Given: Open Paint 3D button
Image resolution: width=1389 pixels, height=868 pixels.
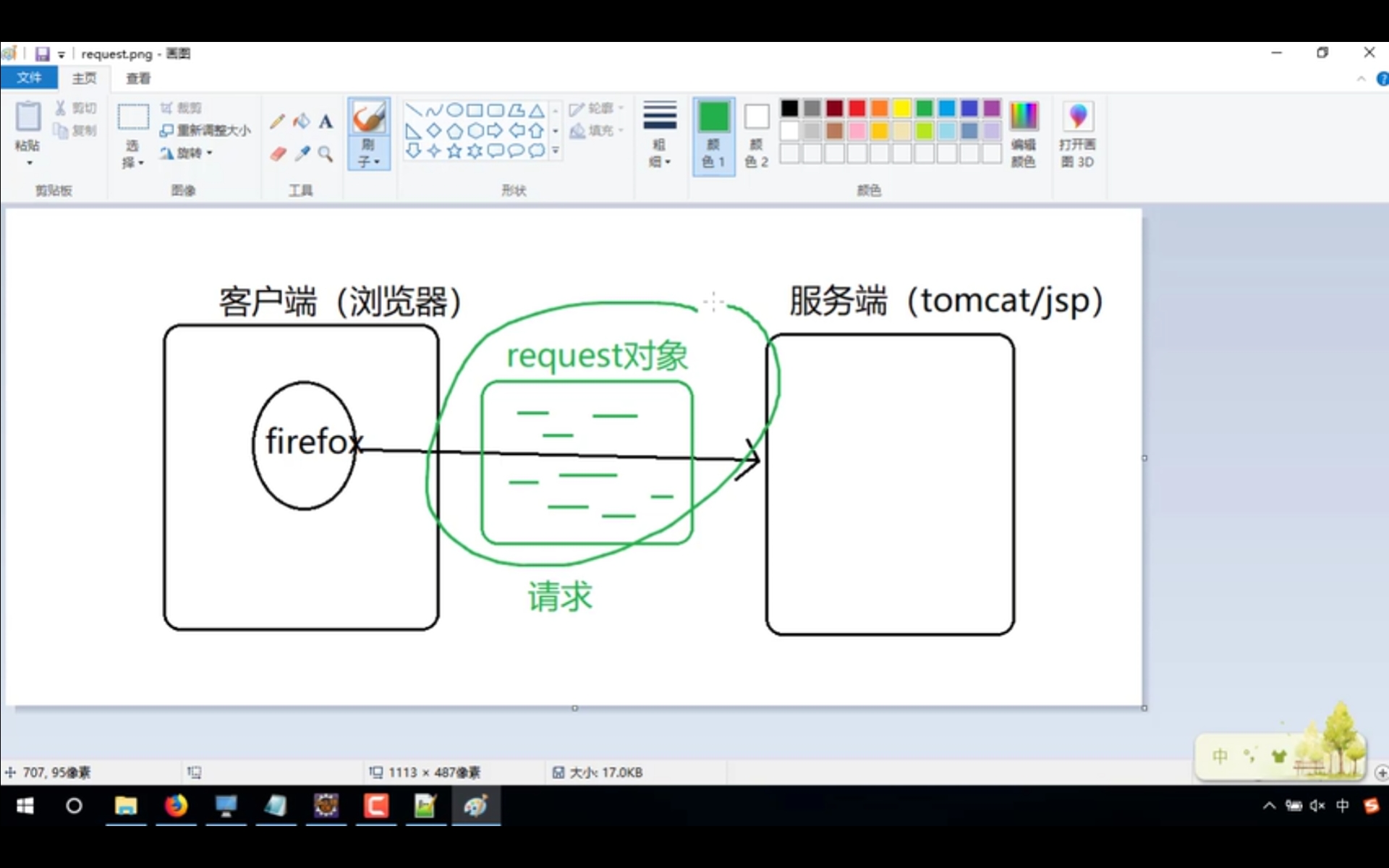Looking at the screenshot, I should (x=1077, y=135).
